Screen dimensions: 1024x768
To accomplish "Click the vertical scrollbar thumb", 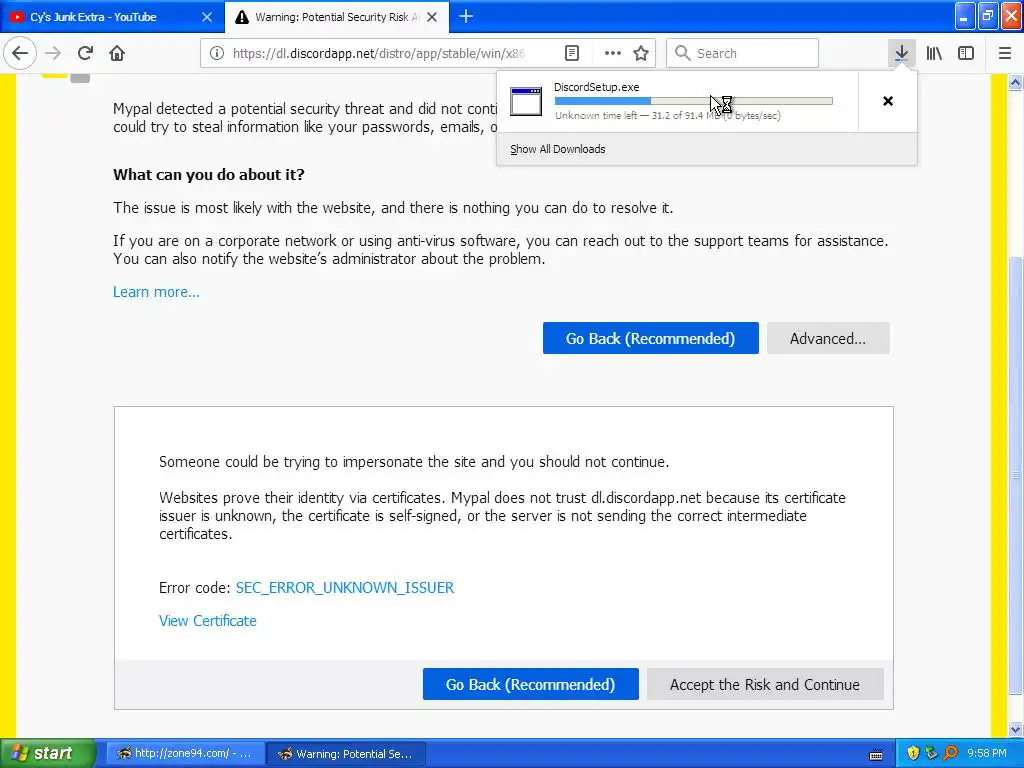I will tap(1015, 477).
